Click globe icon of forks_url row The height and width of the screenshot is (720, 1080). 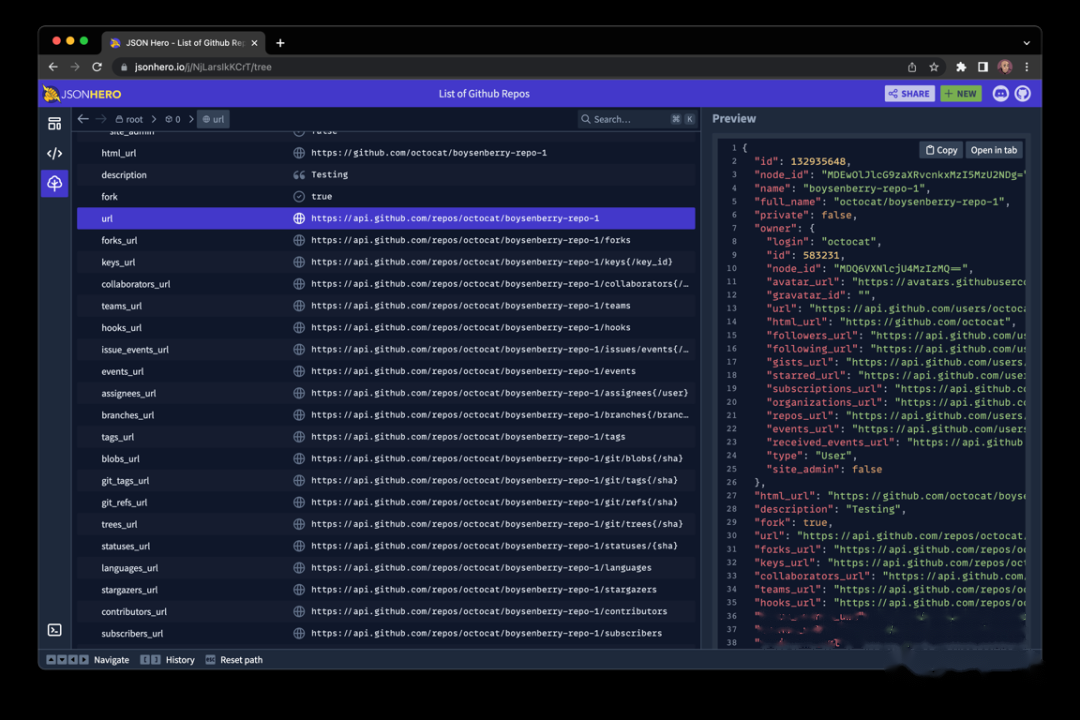point(299,240)
